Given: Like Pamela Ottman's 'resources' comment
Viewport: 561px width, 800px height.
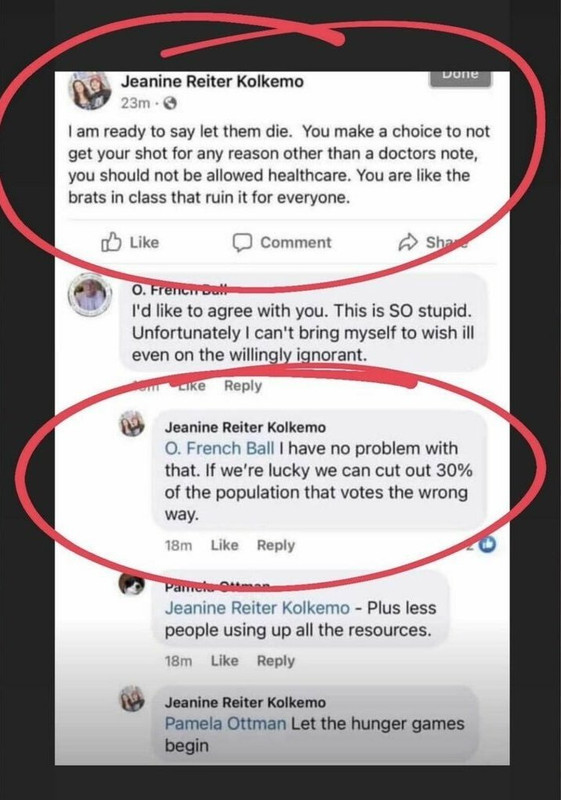Looking at the screenshot, I should tap(224, 661).
